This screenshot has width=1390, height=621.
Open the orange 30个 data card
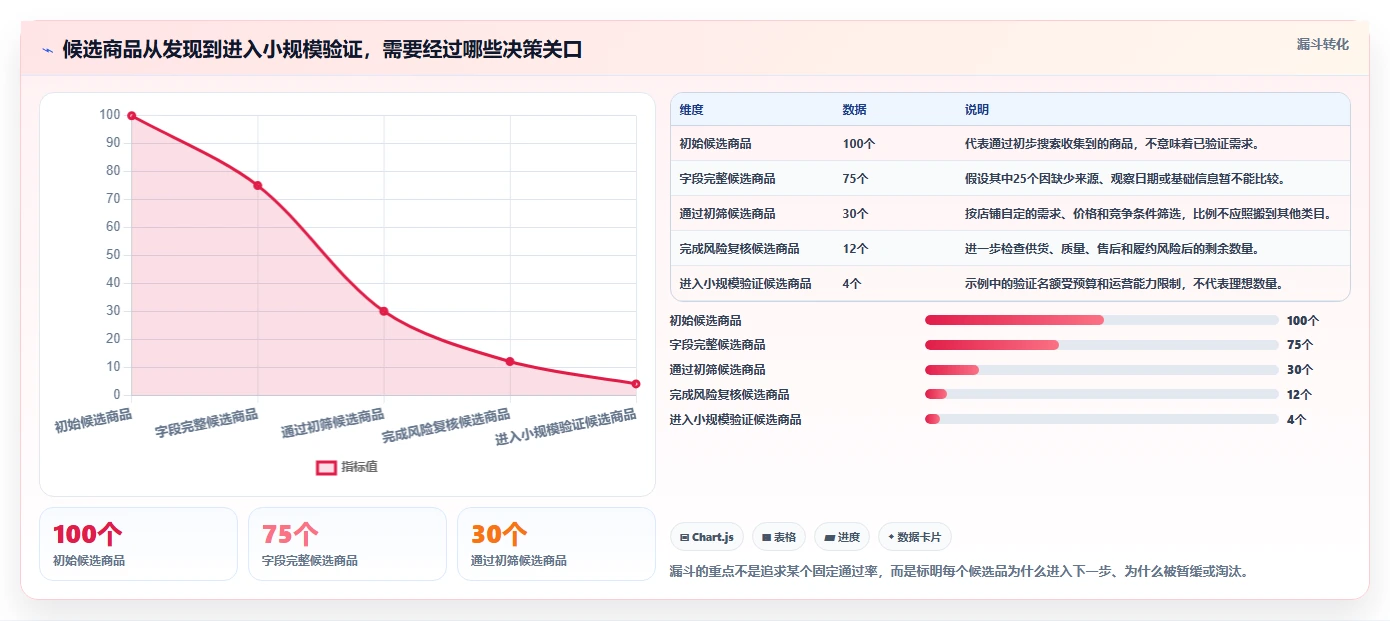(x=556, y=544)
